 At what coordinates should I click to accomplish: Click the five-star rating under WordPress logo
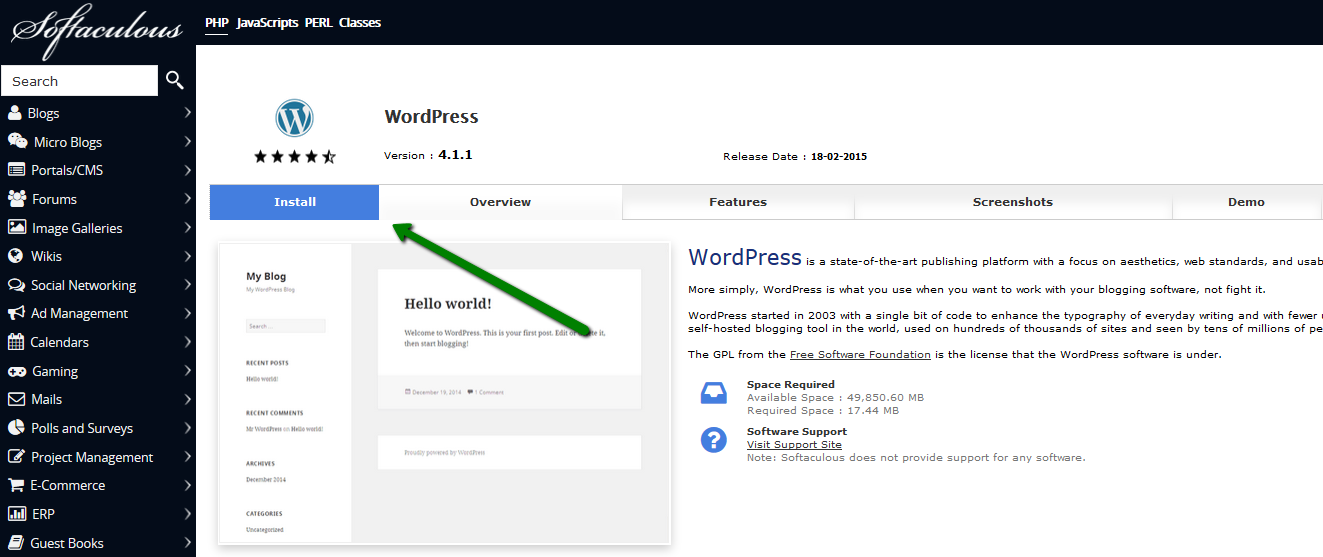click(x=294, y=157)
